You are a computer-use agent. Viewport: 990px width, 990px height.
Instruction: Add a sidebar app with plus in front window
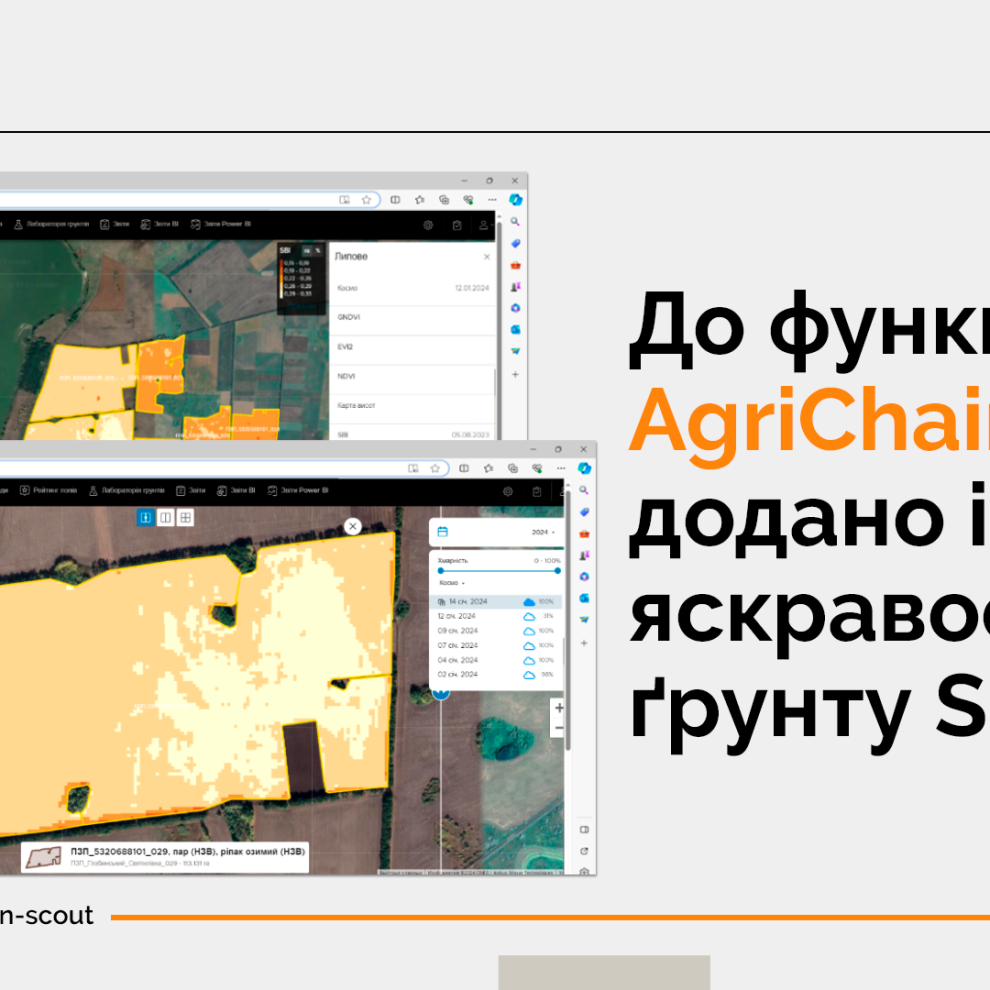pyautogui.click(x=584, y=643)
